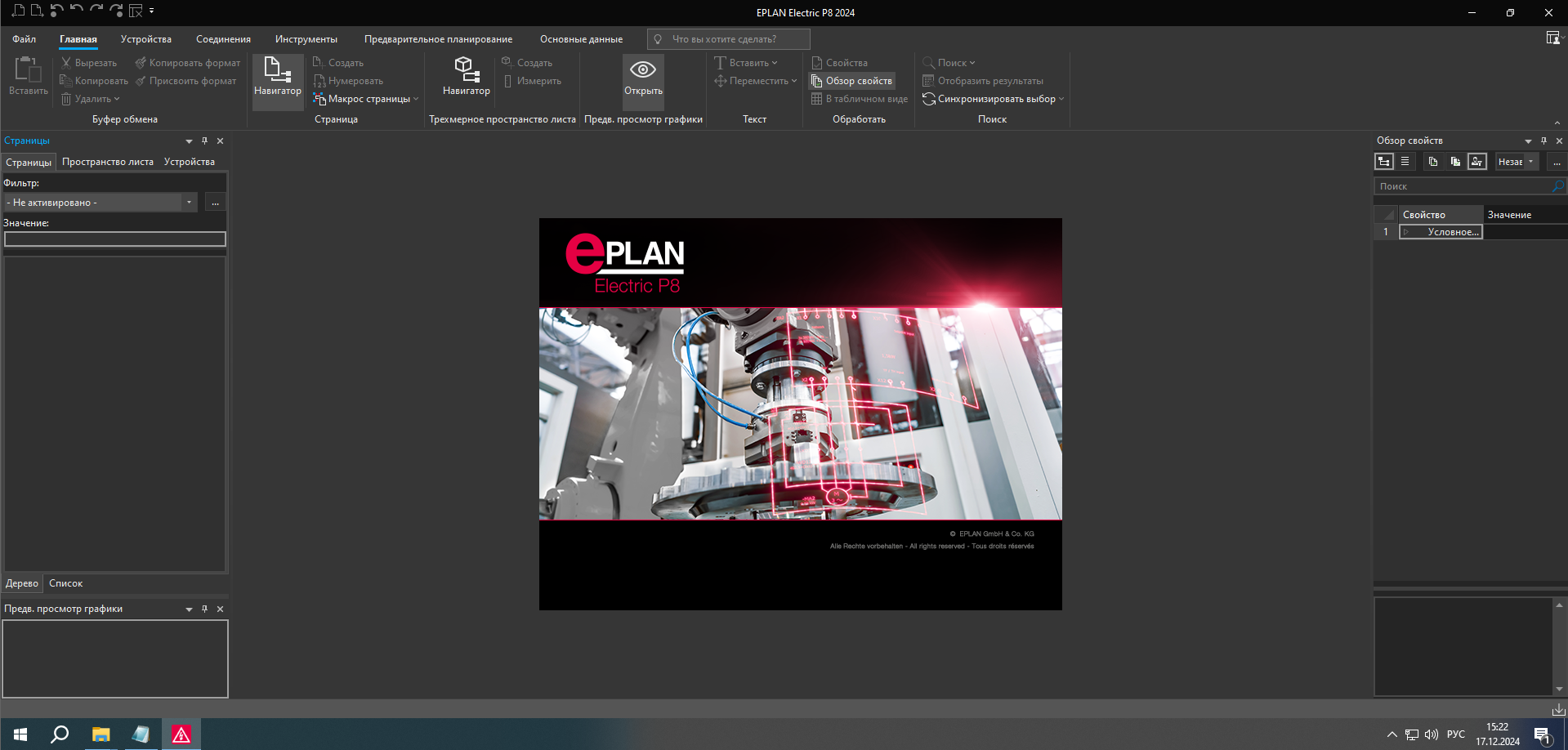Select the Открыть graphics preview tool
This screenshot has width=1568, height=750.
(642, 80)
